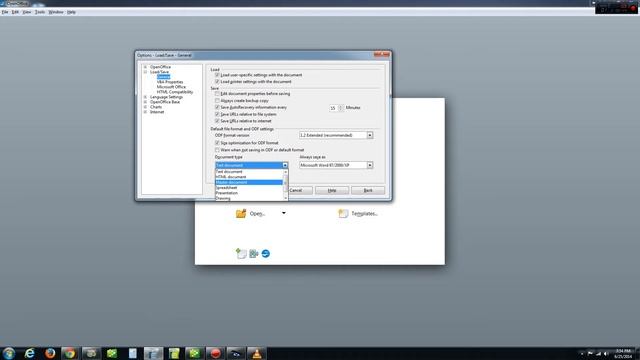
Task: Close the Options dialog with the X button
Action: [382, 55]
